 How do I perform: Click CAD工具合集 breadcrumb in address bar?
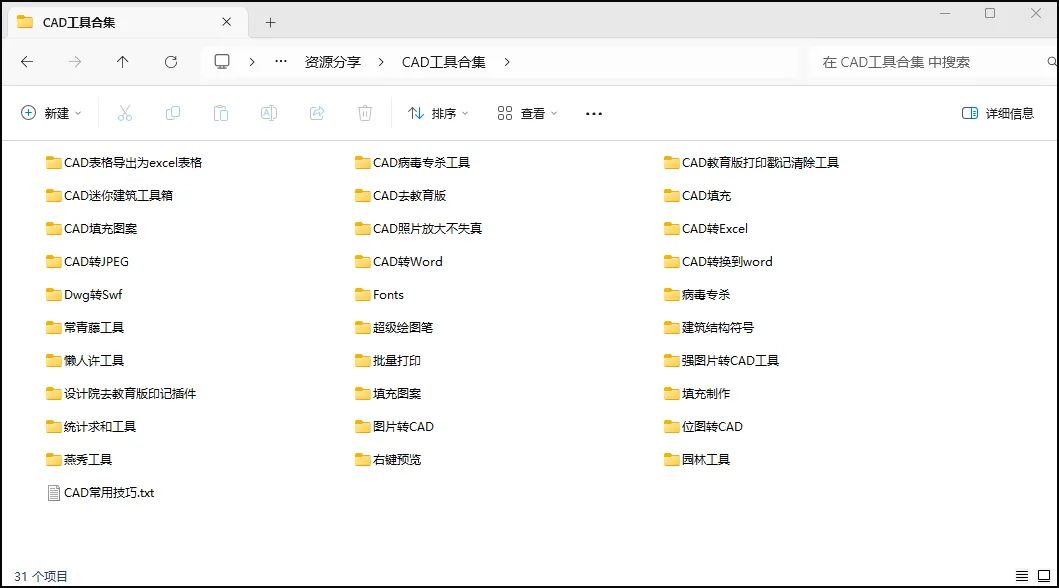444,62
